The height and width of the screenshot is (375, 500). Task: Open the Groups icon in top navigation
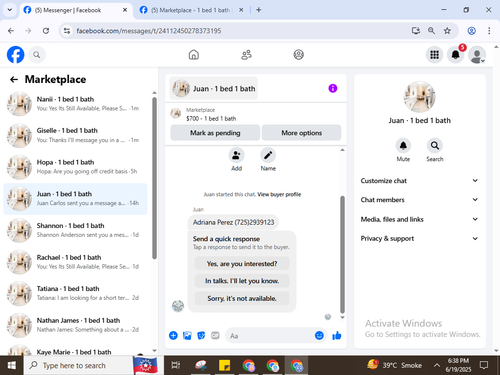point(299,55)
